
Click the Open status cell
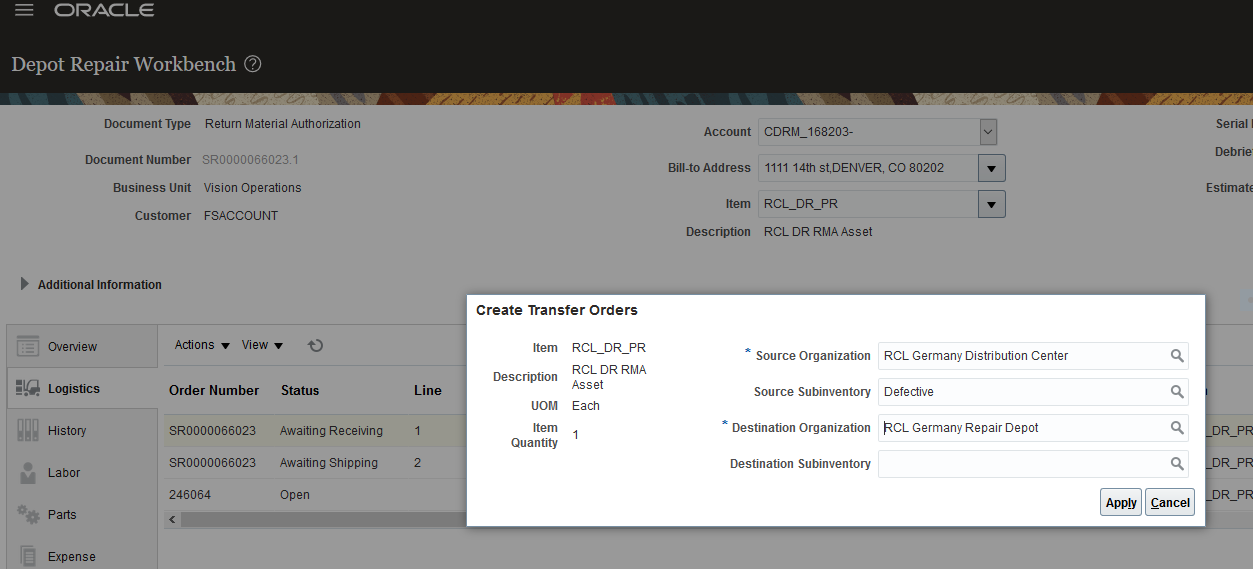[295, 495]
